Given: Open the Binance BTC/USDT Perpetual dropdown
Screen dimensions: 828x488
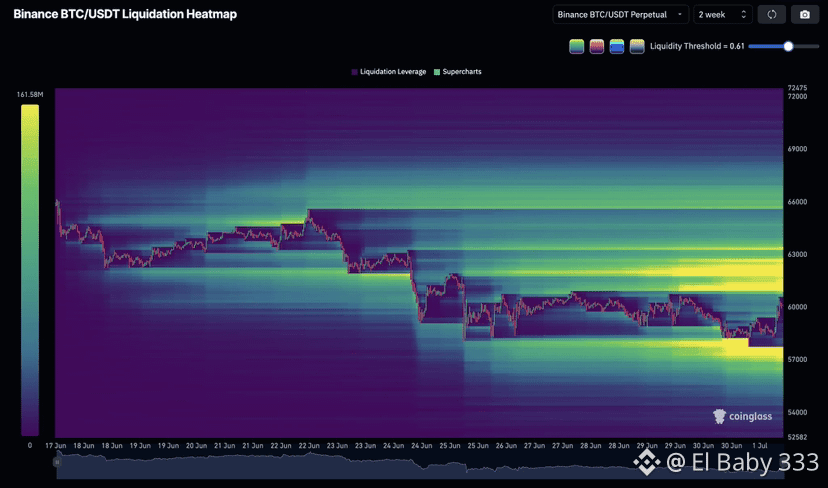Looking at the screenshot, I should pos(620,15).
